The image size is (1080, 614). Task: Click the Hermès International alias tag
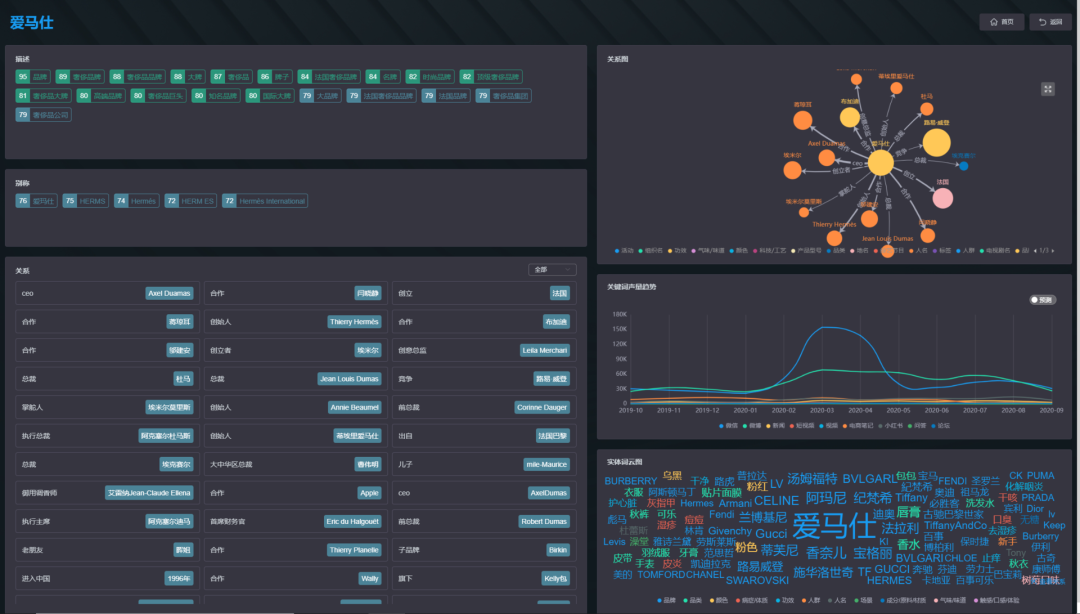click(x=265, y=201)
